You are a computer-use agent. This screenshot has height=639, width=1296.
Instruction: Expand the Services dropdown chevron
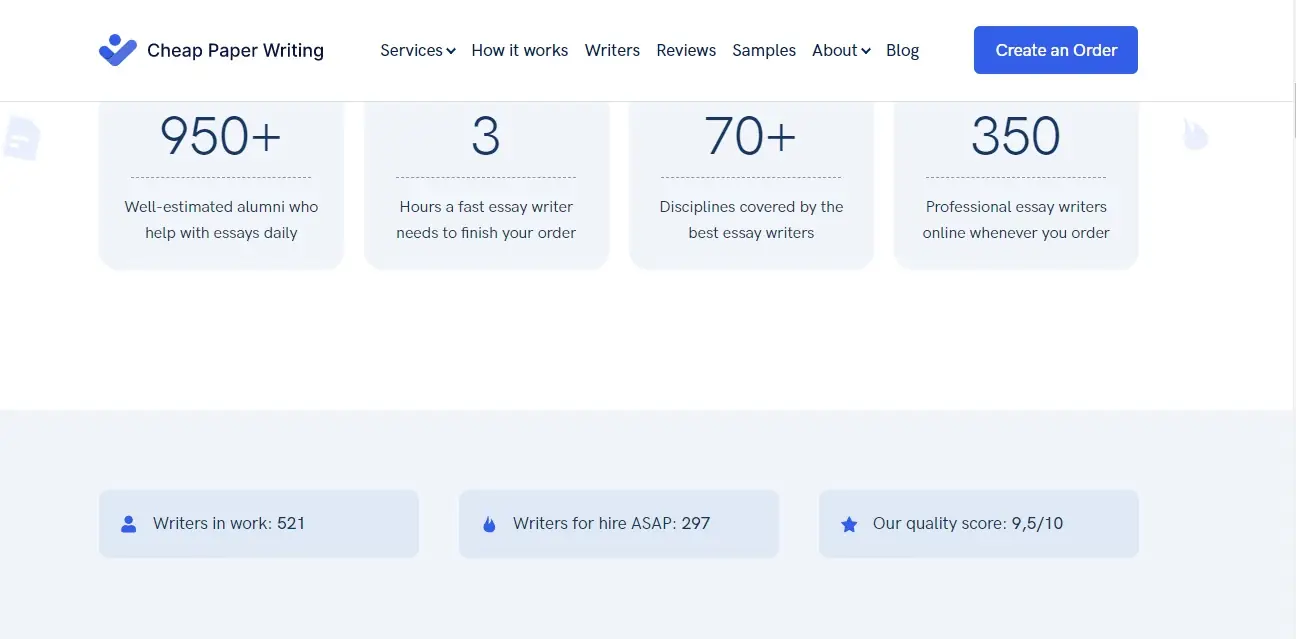451,51
